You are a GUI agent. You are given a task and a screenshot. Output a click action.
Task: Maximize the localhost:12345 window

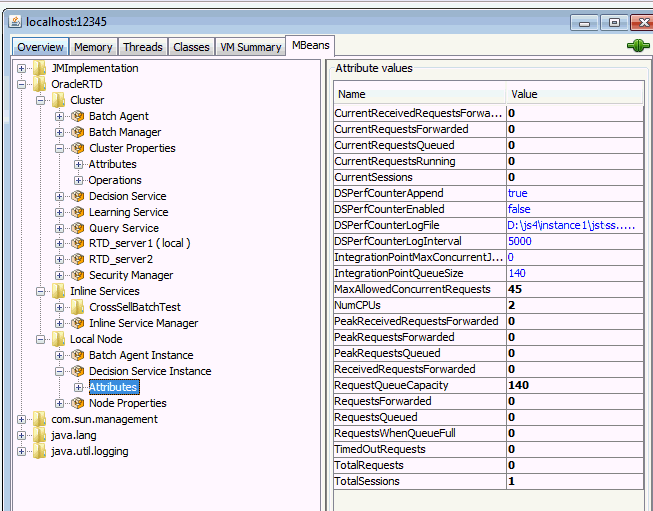point(614,23)
